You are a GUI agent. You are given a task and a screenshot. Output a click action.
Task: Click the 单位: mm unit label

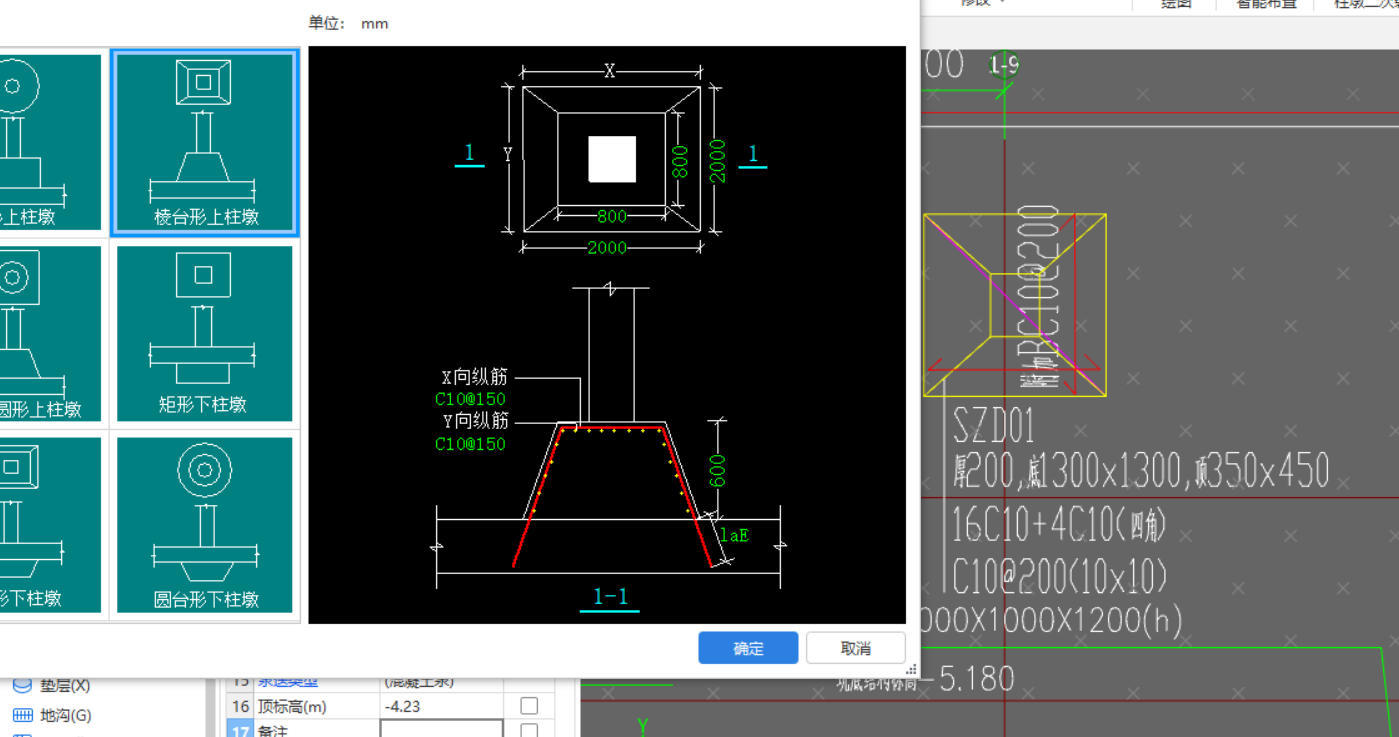(x=348, y=23)
